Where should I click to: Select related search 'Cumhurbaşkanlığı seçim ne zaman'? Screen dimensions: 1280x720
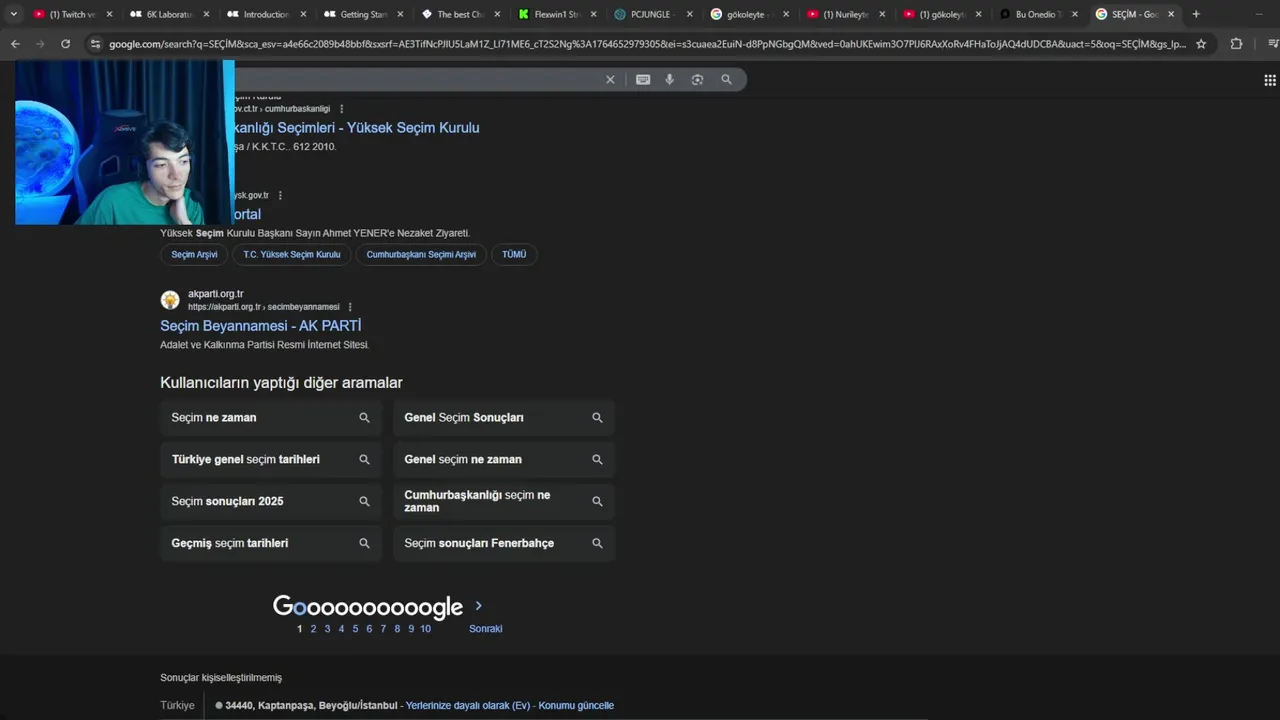[x=504, y=501]
